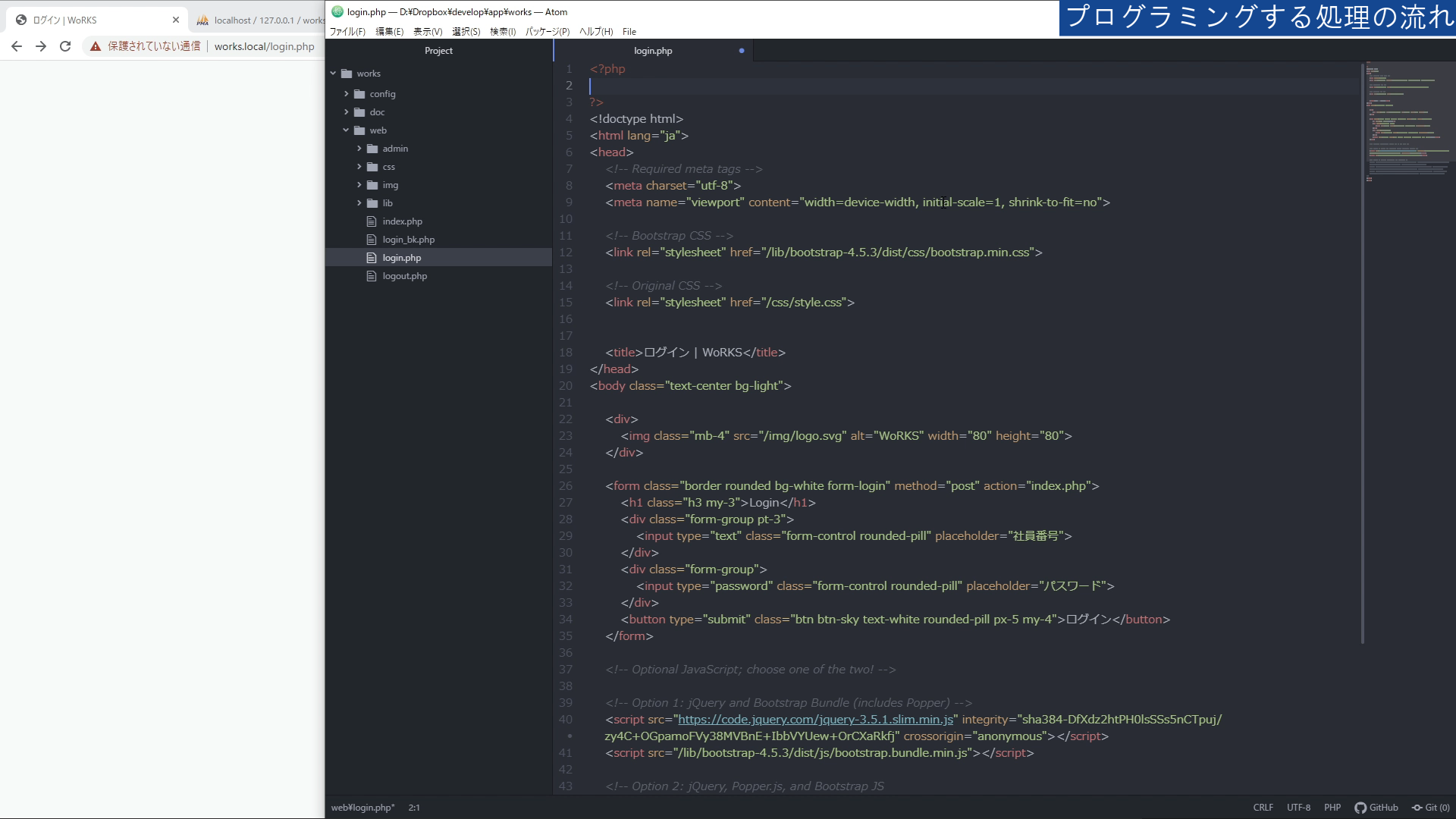The height and width of the screenshot is (819, 1456).
Task: Open the 選択(S) menu
Action: coord(466,32)
